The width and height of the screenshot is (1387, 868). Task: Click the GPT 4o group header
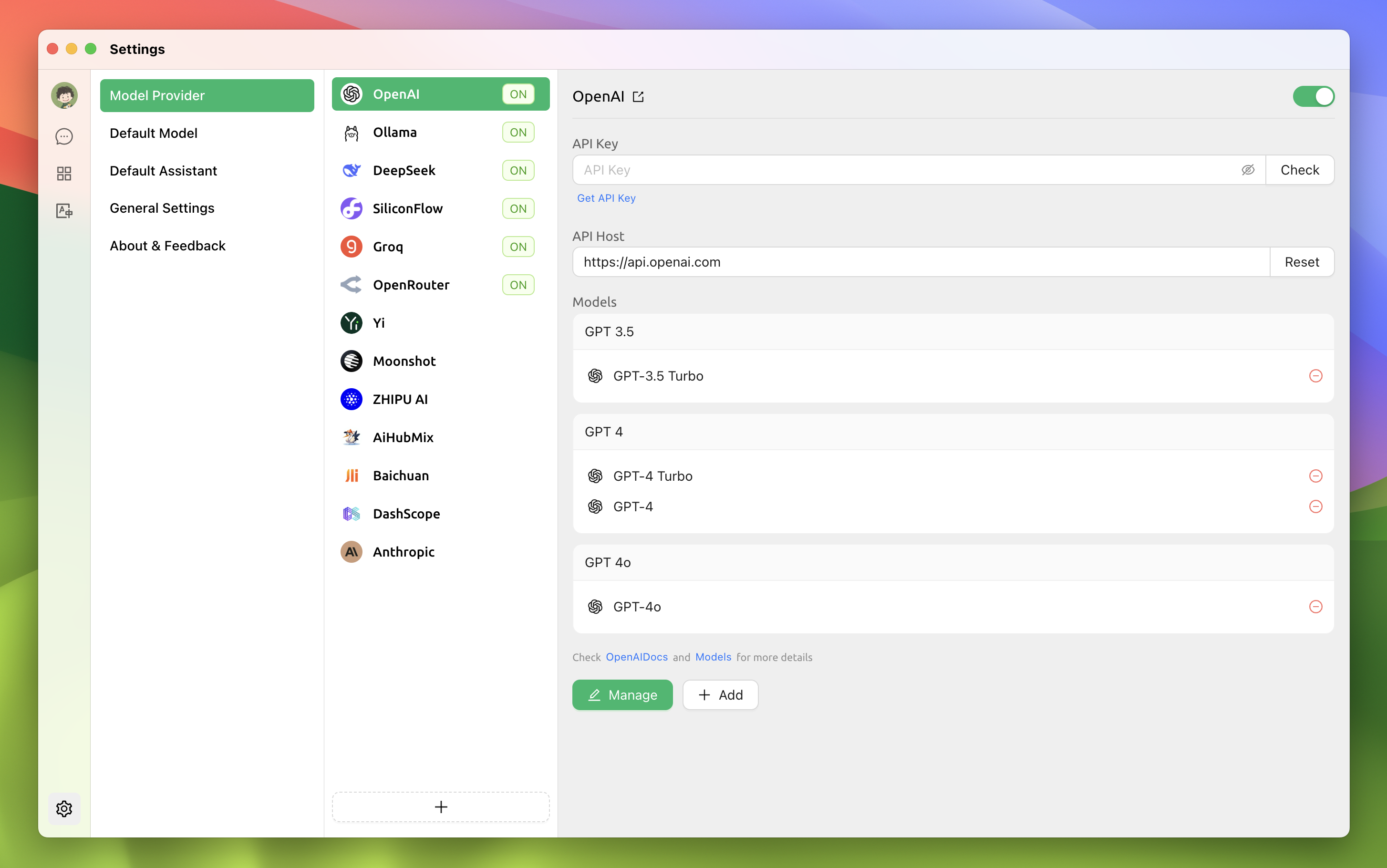pyautogui.click(x=953, y=563)
